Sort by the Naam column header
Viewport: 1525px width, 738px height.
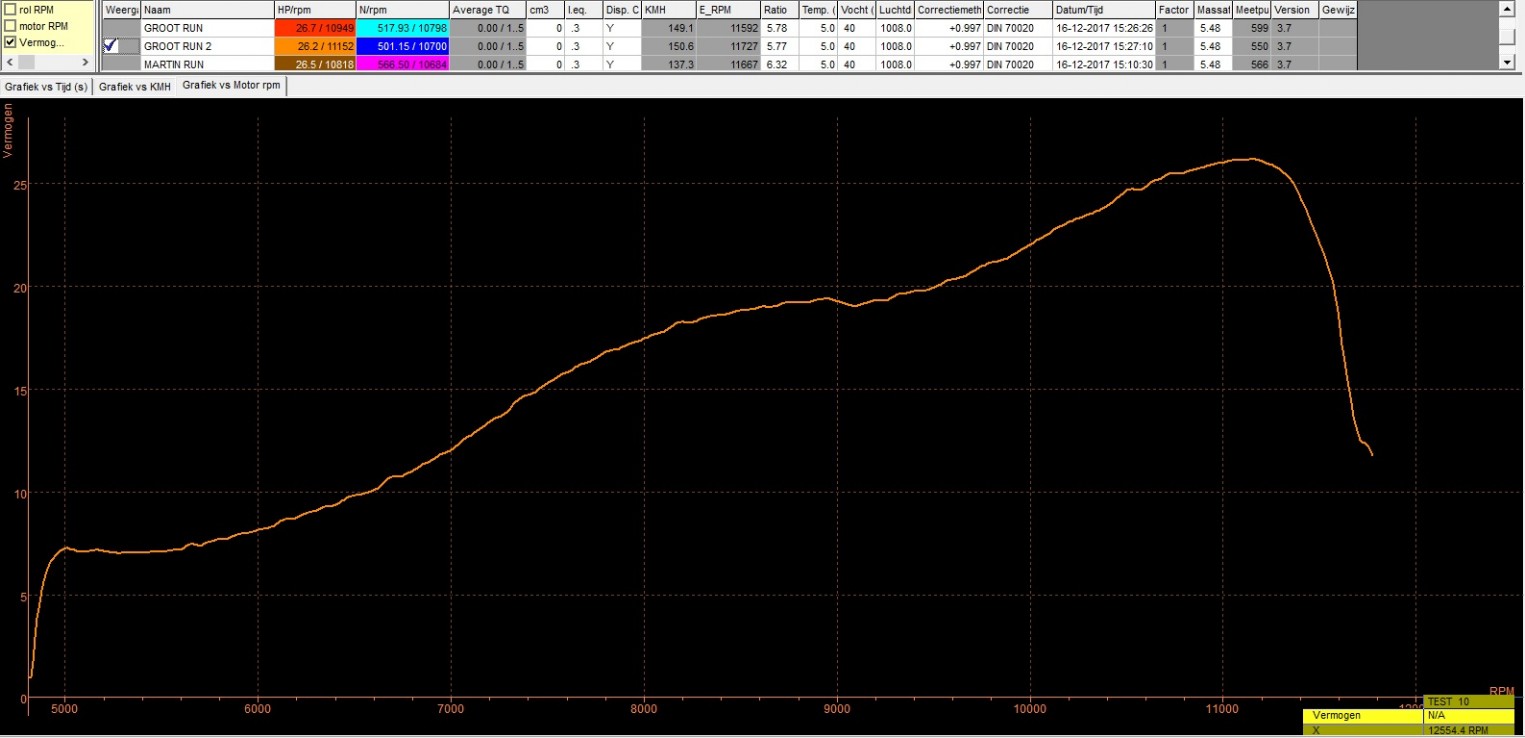pyautogui.click(x=208, y=9)
